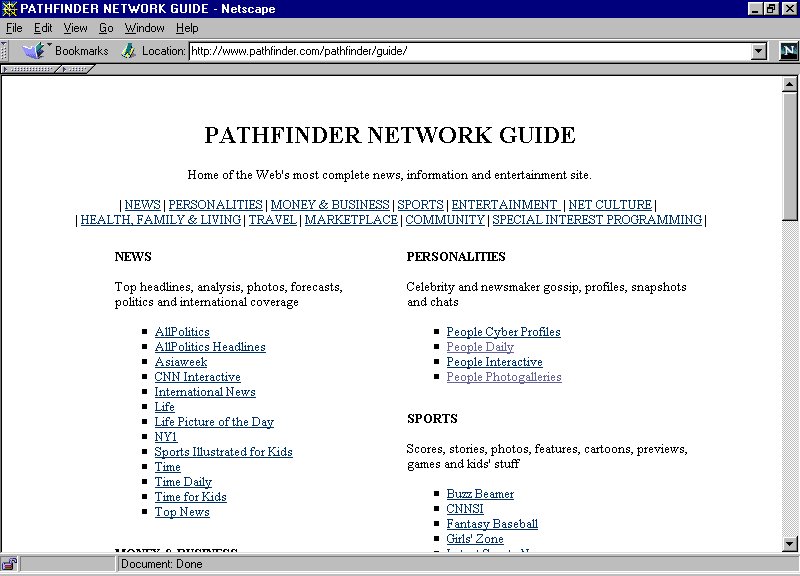Click the Bookmarks icon in the toolbar
This screenshot has width=800, height=576.
coord(35,51)
